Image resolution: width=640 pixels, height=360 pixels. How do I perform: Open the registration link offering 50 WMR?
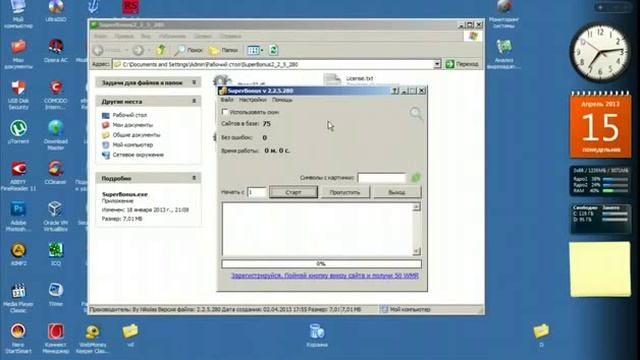tap(325, 276)
